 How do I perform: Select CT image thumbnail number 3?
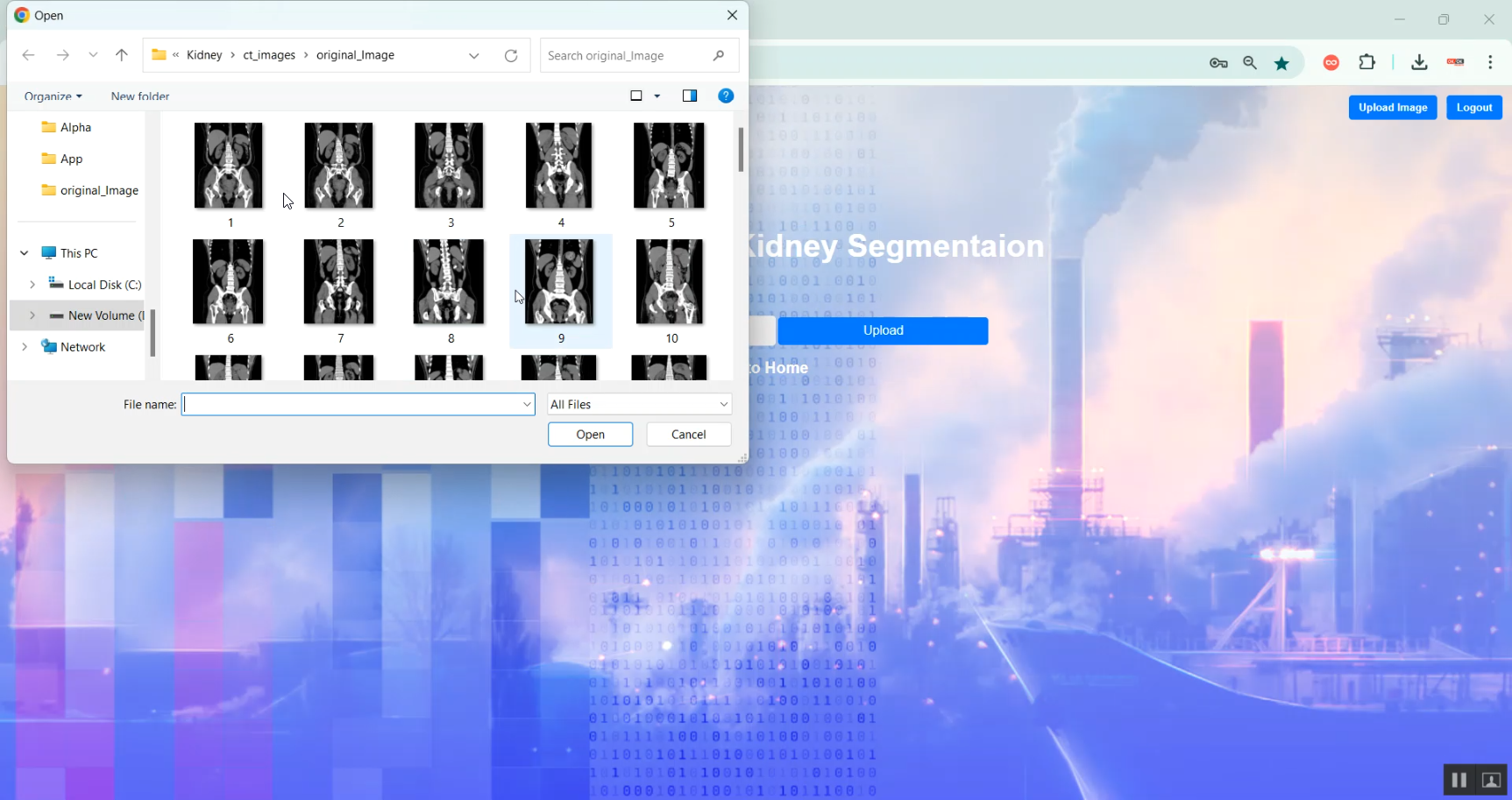450,174
